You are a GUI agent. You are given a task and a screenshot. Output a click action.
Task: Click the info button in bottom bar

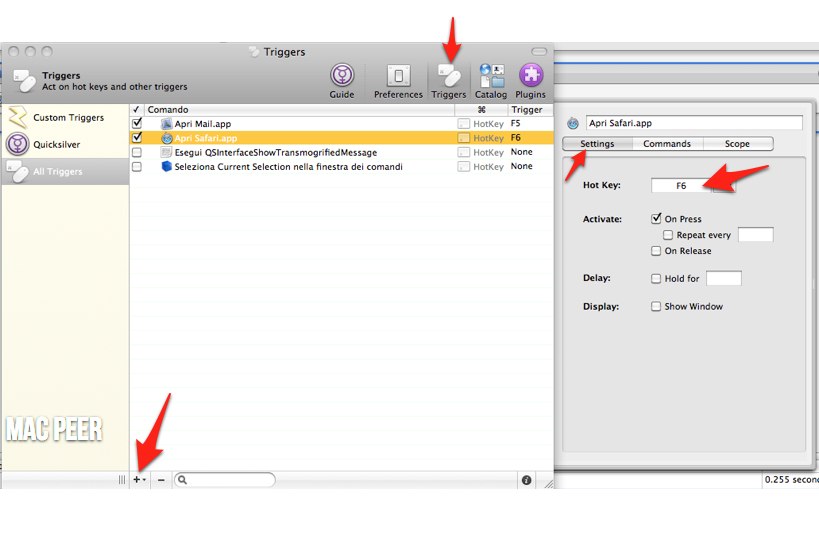click(x=526, y=480)
